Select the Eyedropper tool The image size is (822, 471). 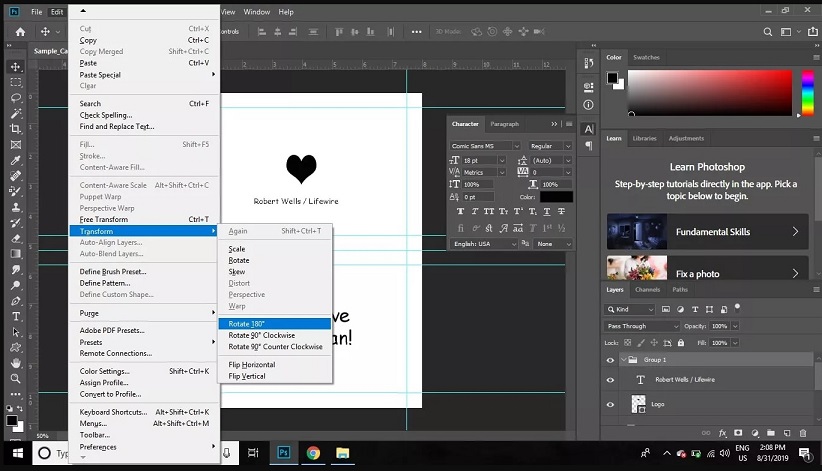tap(16, 160)
